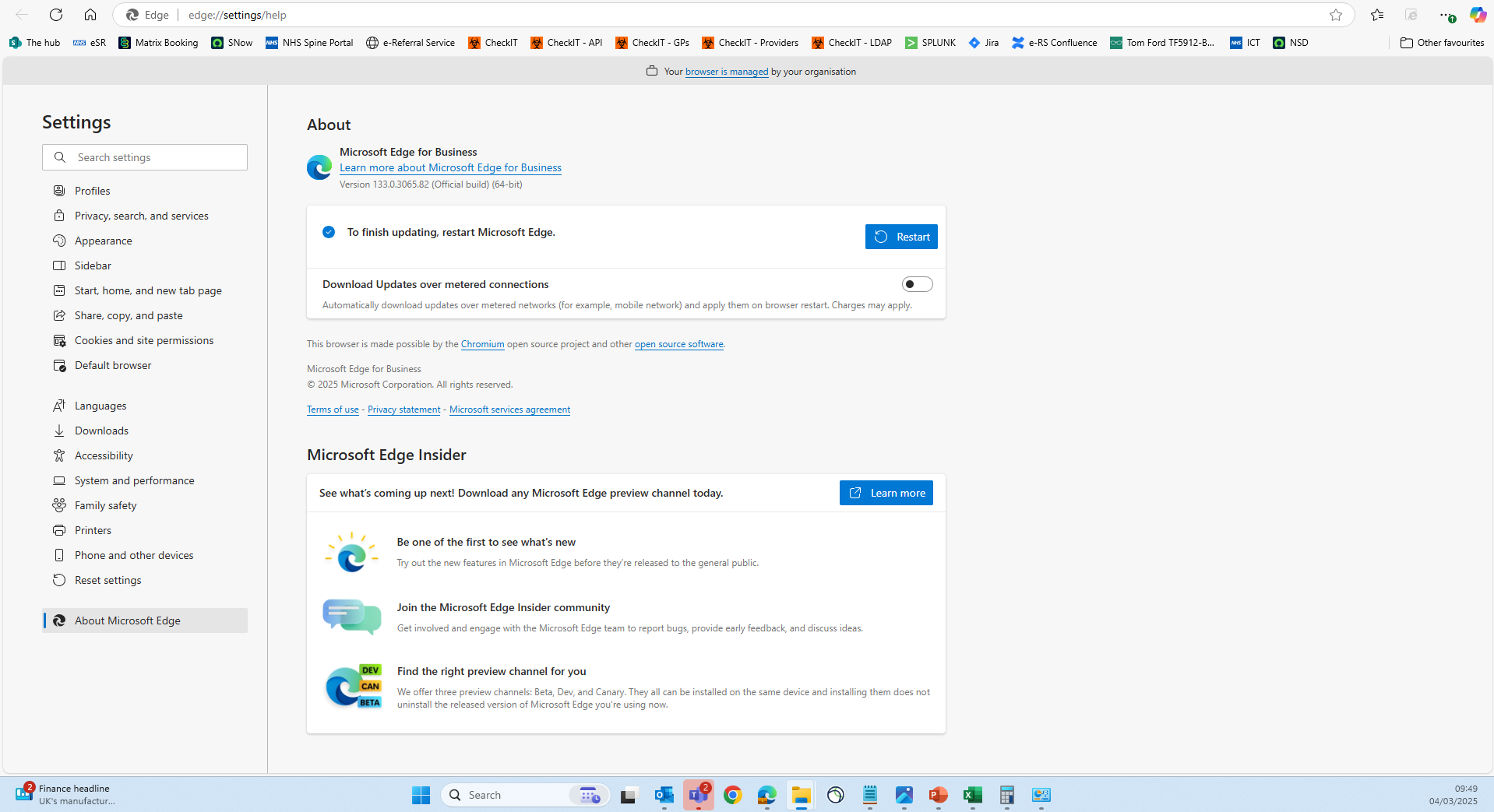
Task: Refresh the settings page
Action: pyautogui.click(x=56, y=15)
